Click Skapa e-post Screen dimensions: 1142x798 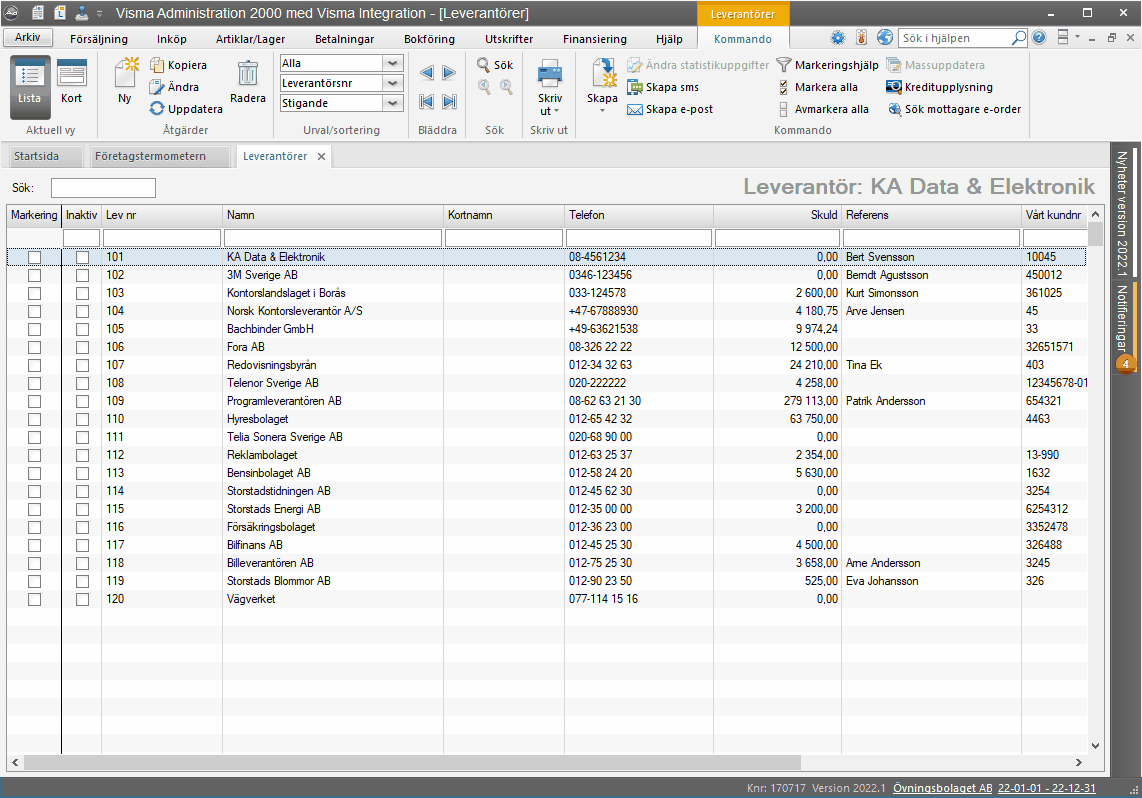click(670, 108)
